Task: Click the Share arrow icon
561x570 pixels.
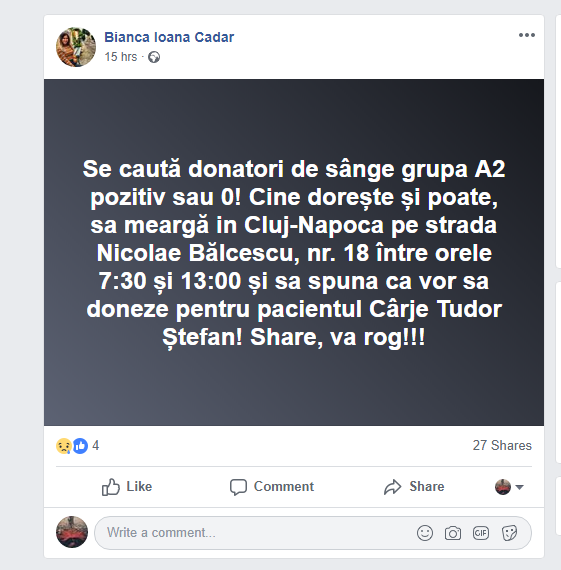Action: point(393,487)
